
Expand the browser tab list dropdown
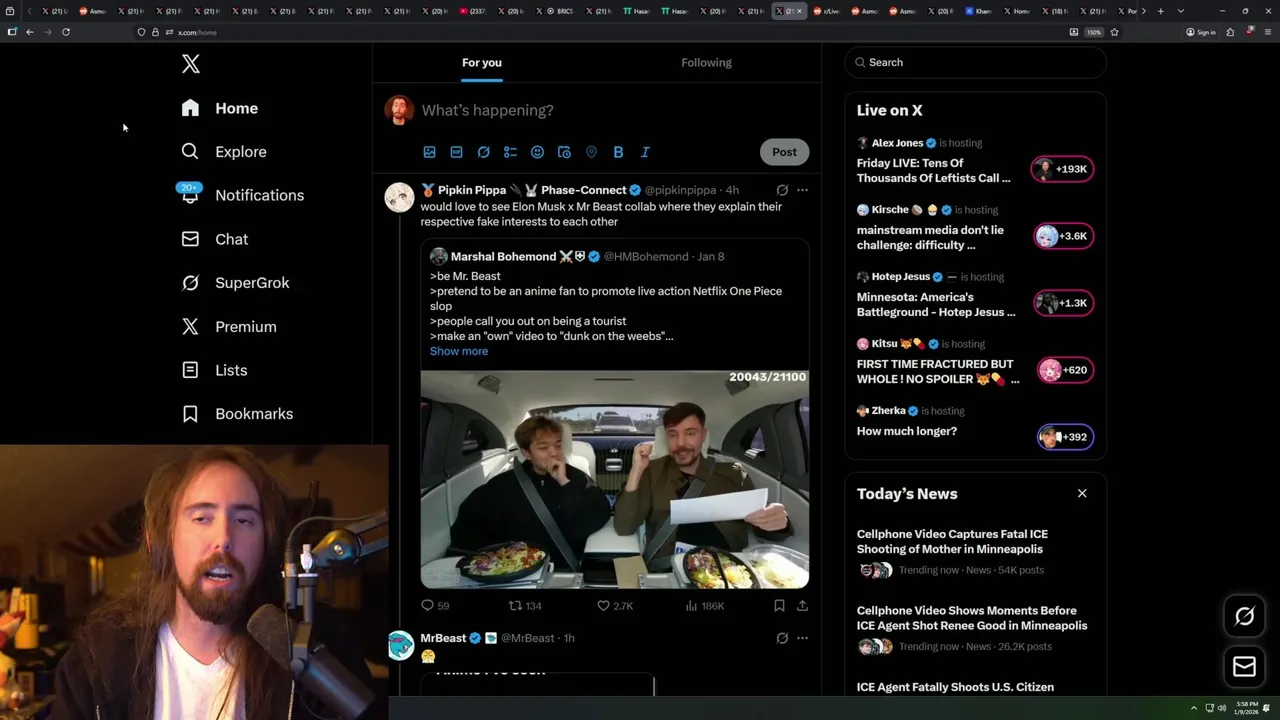click(x=1181, y=11)
